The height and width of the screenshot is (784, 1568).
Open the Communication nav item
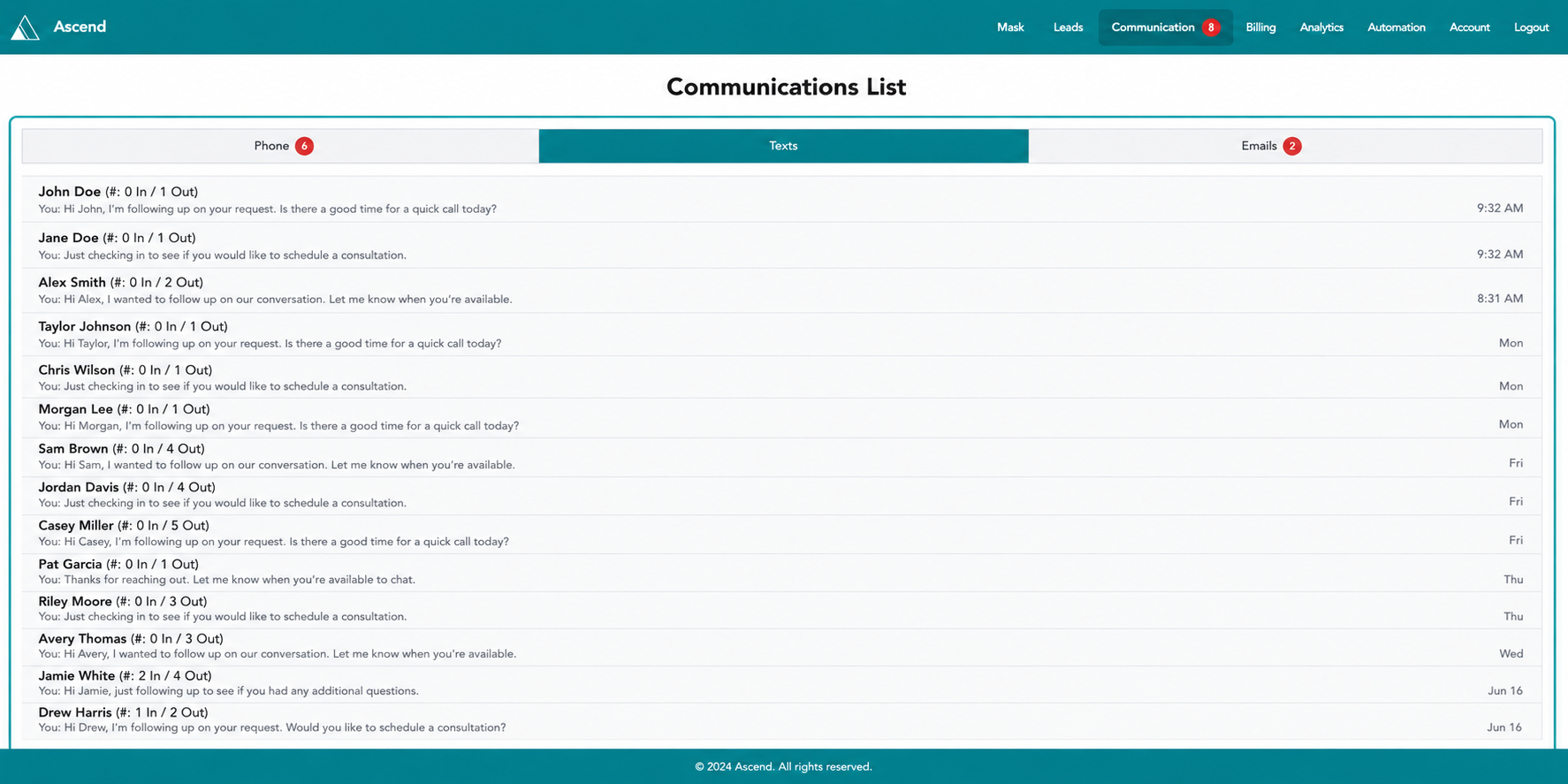click(x=1166, y=27)
